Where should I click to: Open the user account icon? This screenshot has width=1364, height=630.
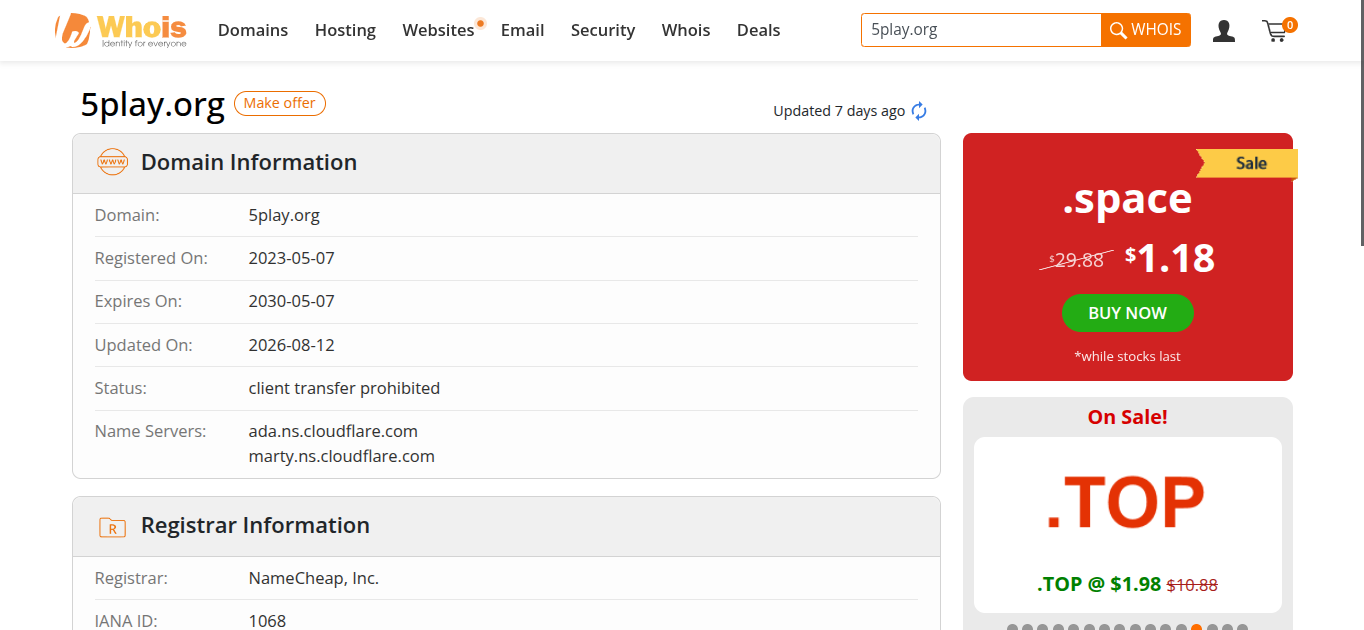(x=1223, y=31)
